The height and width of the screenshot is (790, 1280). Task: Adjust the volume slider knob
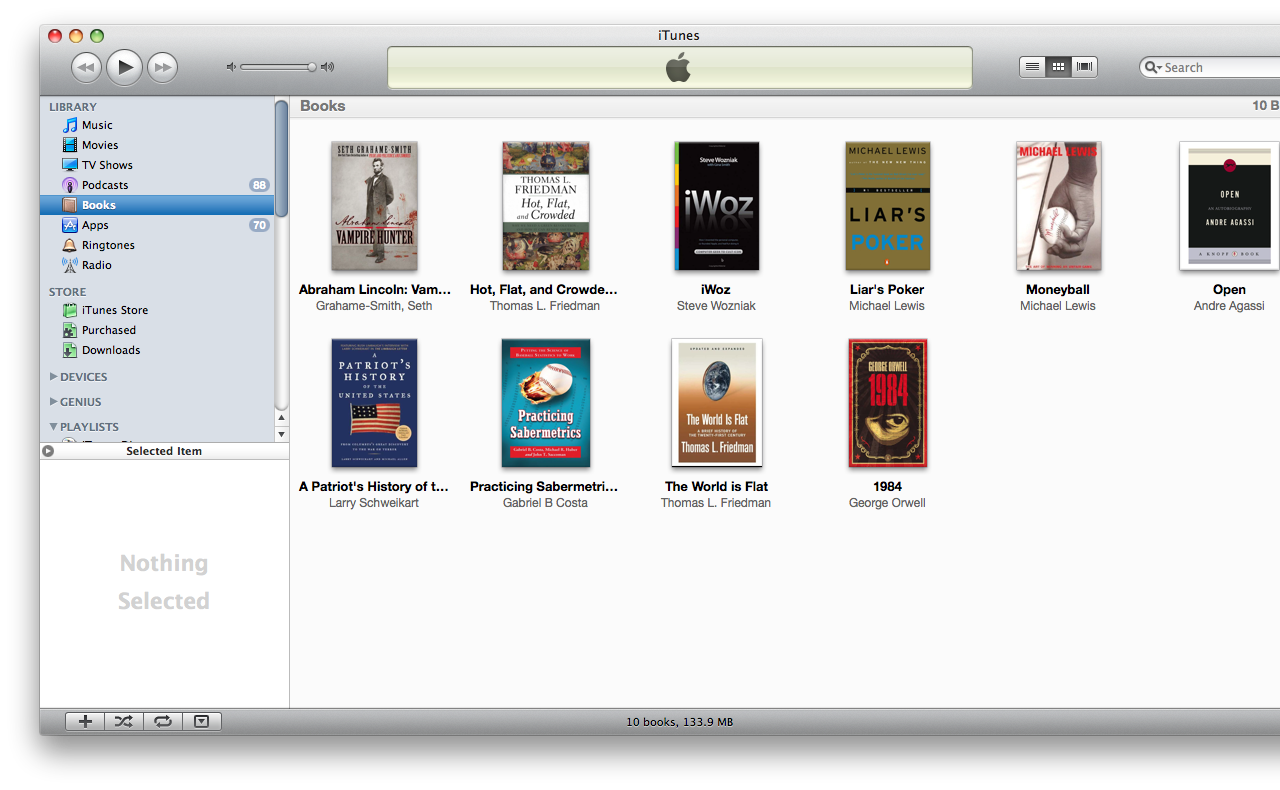coord(312,67)
